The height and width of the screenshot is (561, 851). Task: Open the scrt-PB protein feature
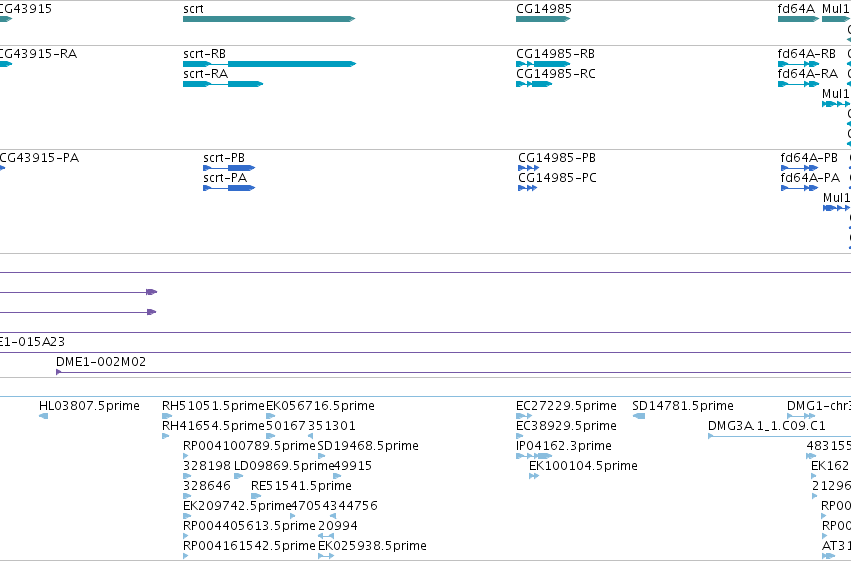(229, 168)
